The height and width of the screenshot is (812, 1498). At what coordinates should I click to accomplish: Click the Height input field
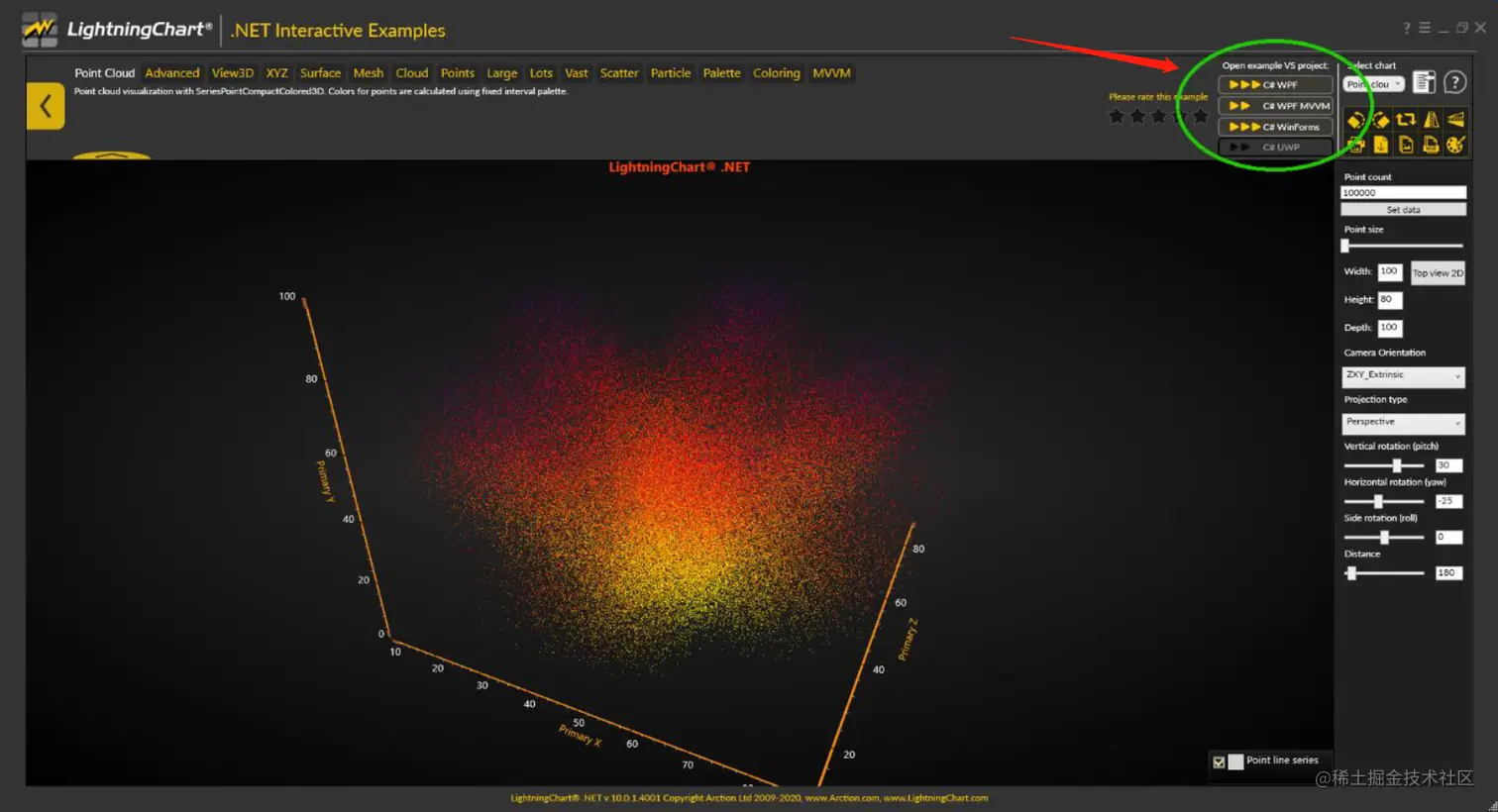coord(1390,300)
